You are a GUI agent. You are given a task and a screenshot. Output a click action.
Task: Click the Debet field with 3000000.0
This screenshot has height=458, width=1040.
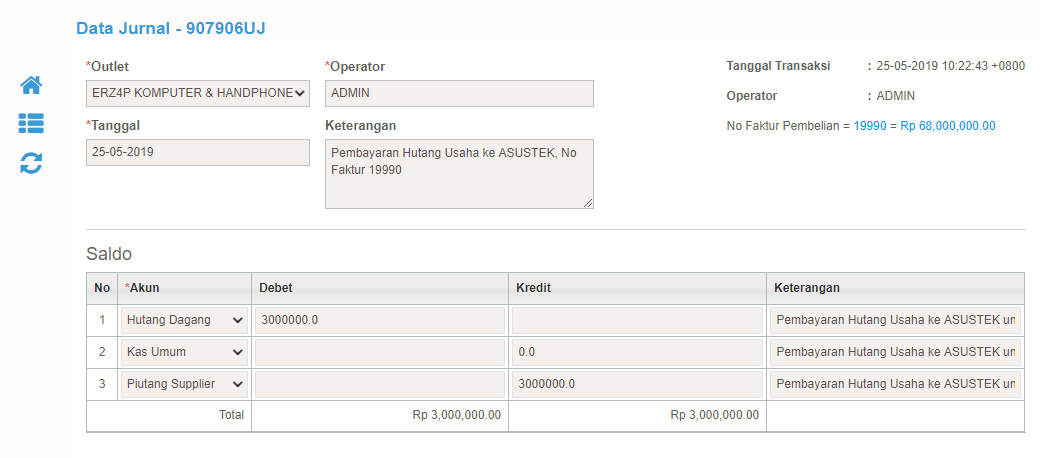[x=380, y=320]
